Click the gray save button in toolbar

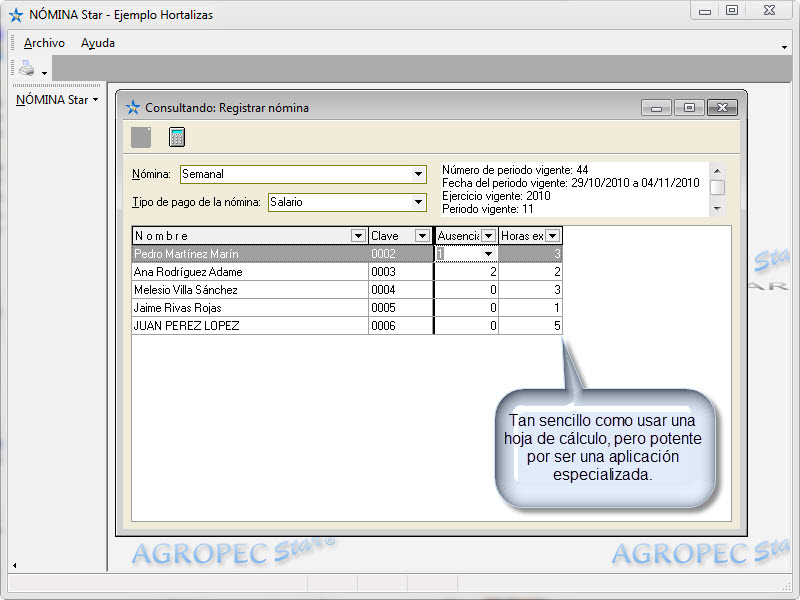[141, 137]
